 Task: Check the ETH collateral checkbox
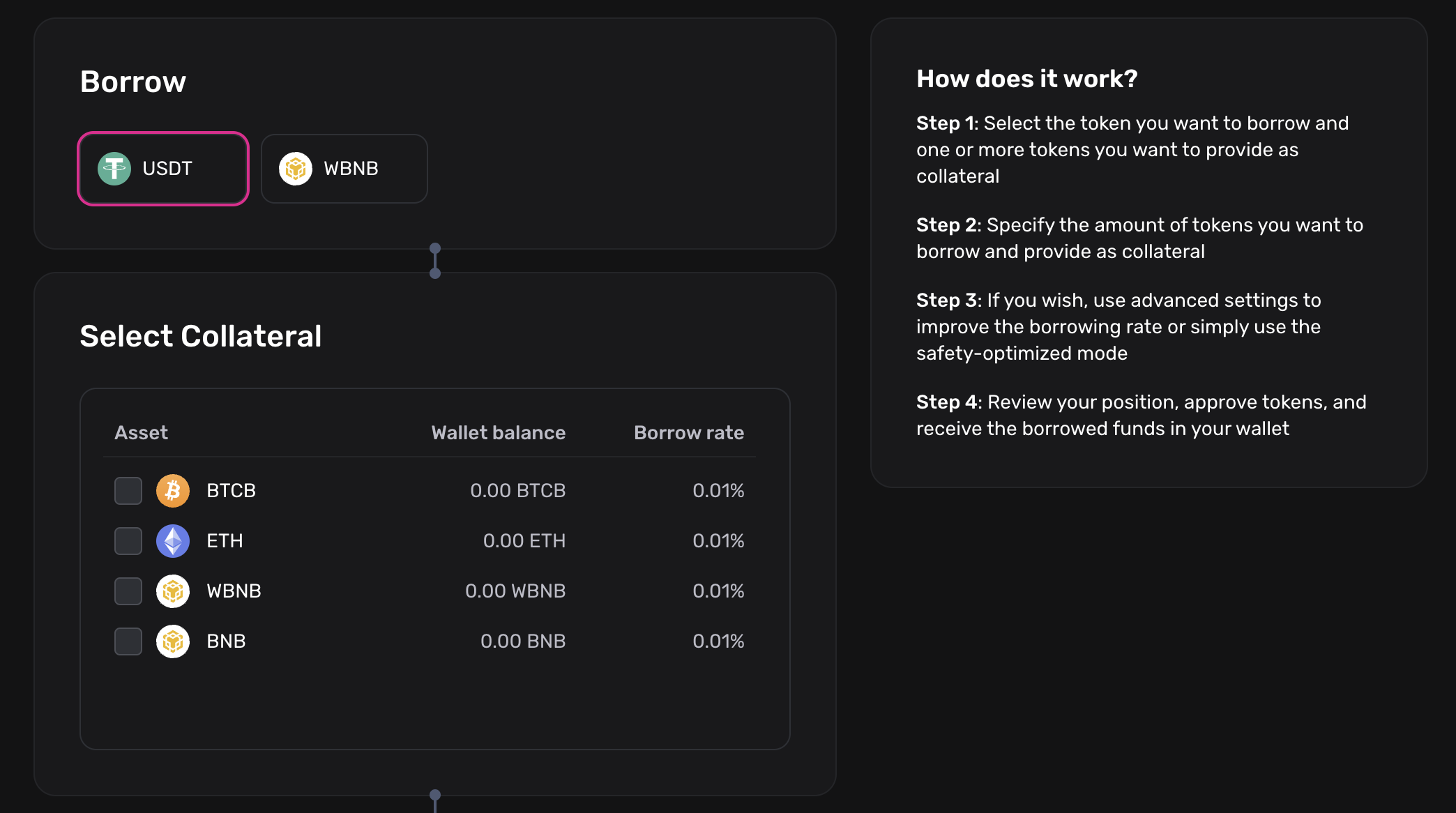point(128,540)
